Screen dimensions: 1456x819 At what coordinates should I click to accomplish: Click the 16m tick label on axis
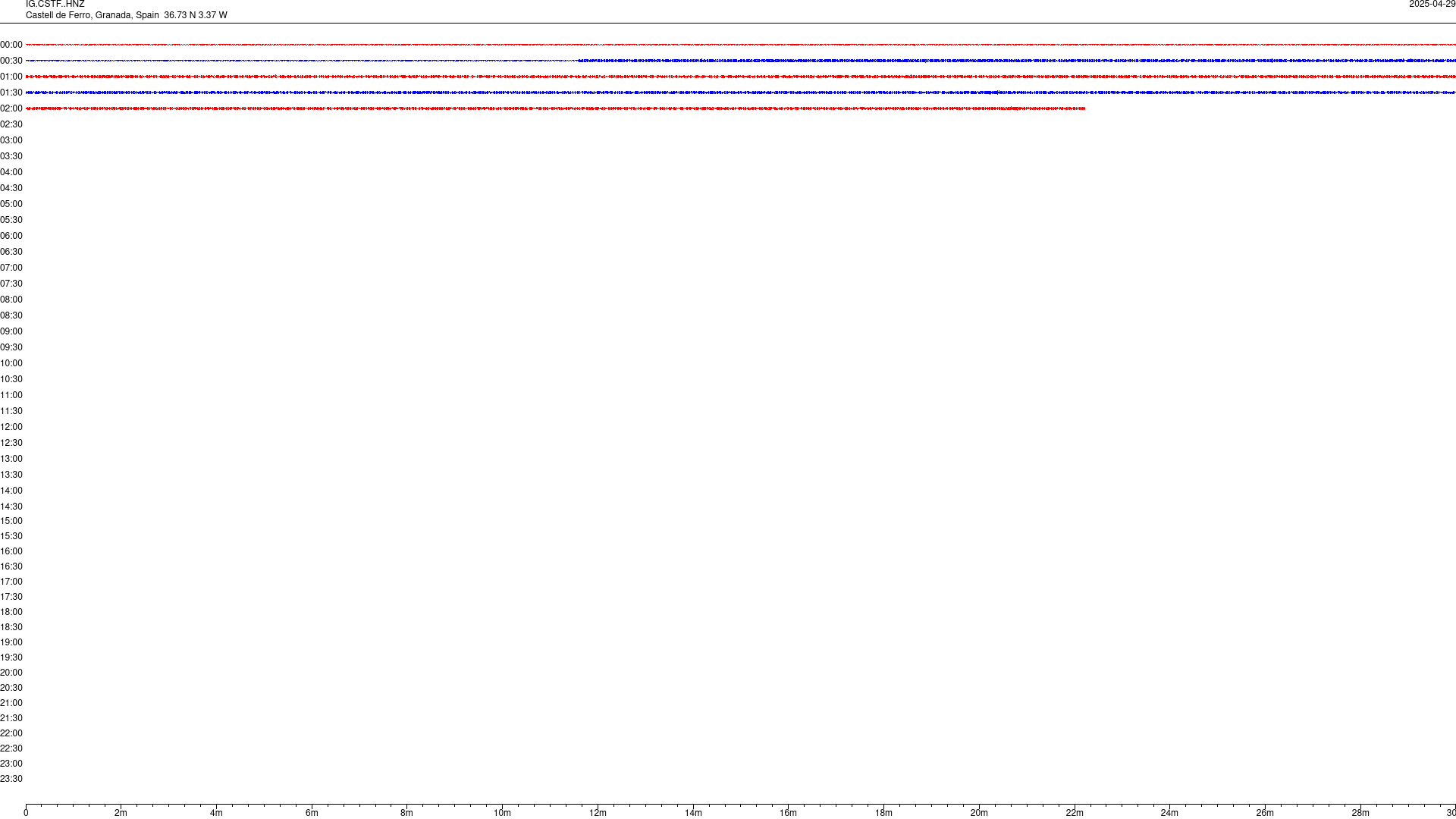coord(789,813)
